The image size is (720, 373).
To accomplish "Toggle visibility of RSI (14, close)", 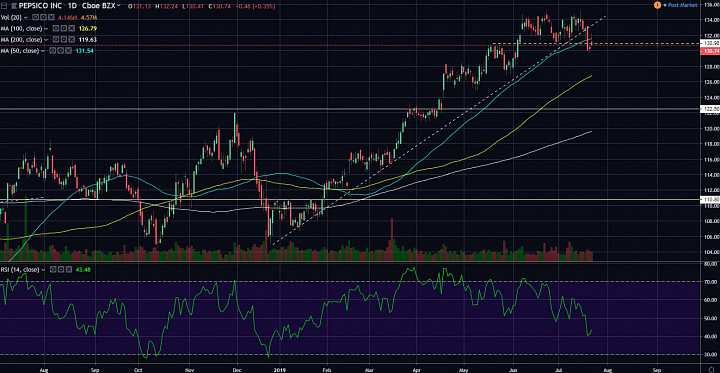I will coord(53,270).
